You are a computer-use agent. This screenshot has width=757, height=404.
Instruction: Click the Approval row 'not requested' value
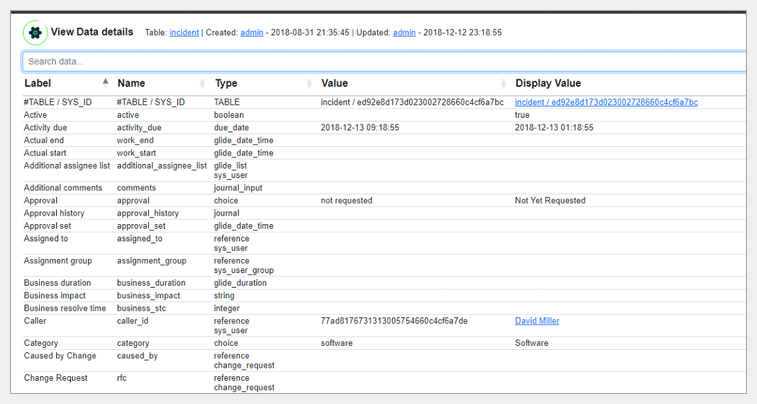pyautogui.click(x=346, y=200)
